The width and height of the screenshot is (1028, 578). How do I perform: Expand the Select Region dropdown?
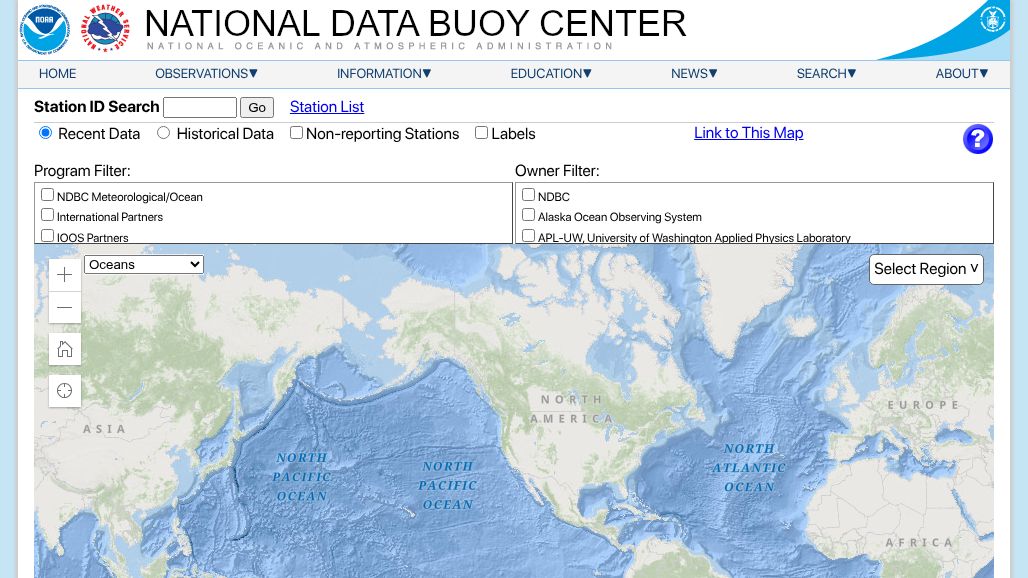(x=926, y=269)
